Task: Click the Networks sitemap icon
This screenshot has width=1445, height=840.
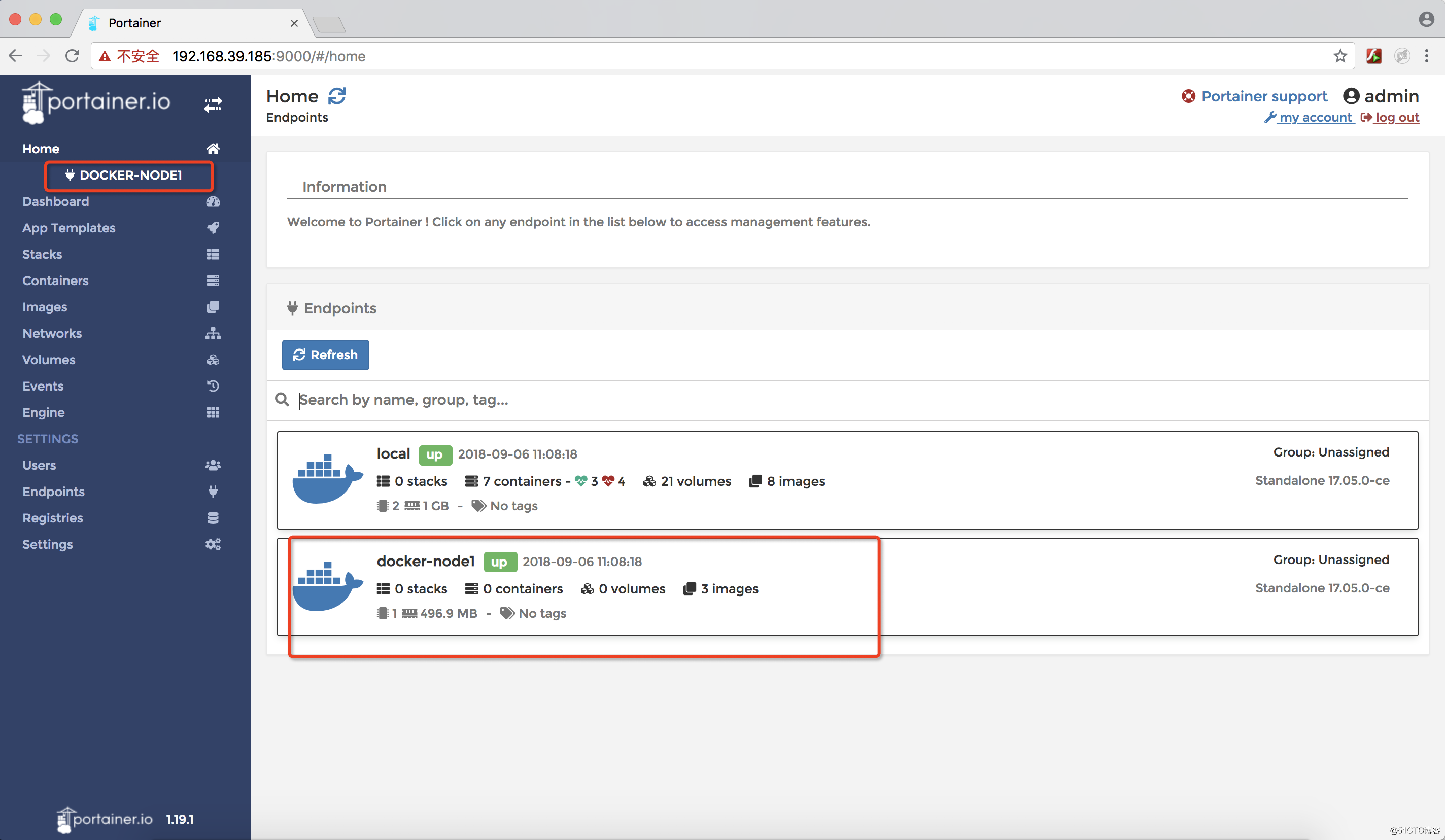Action: [213, 333]
